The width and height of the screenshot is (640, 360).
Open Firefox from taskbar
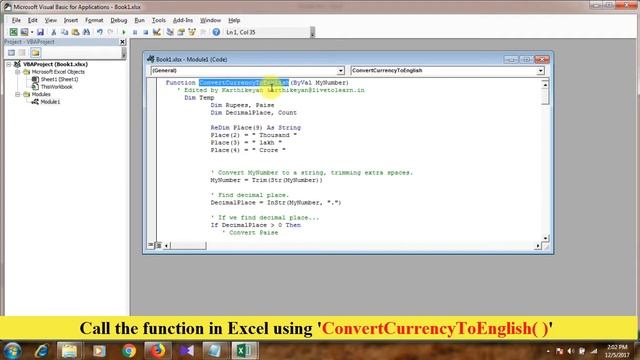158,351
